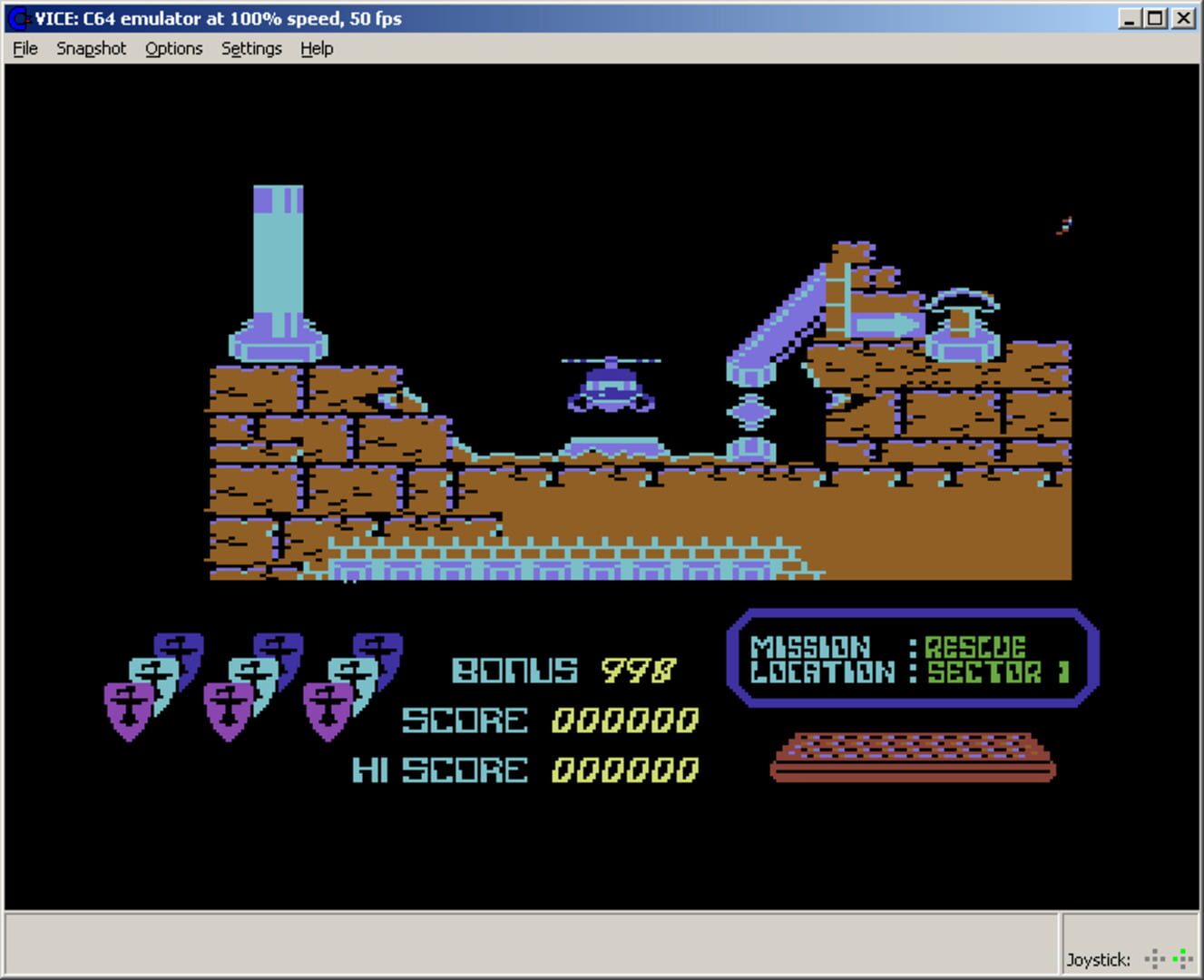
Task: Open the Options menu
Action: click(x=173, y=48)
